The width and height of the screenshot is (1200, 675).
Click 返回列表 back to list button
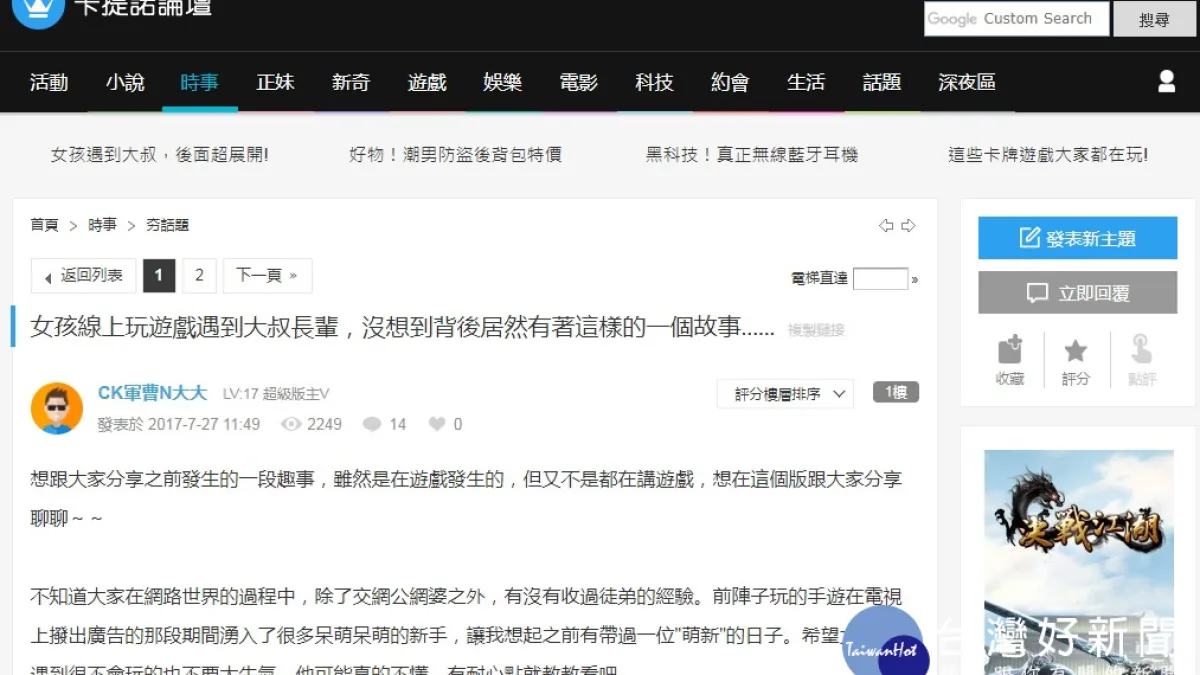(83, 275)
